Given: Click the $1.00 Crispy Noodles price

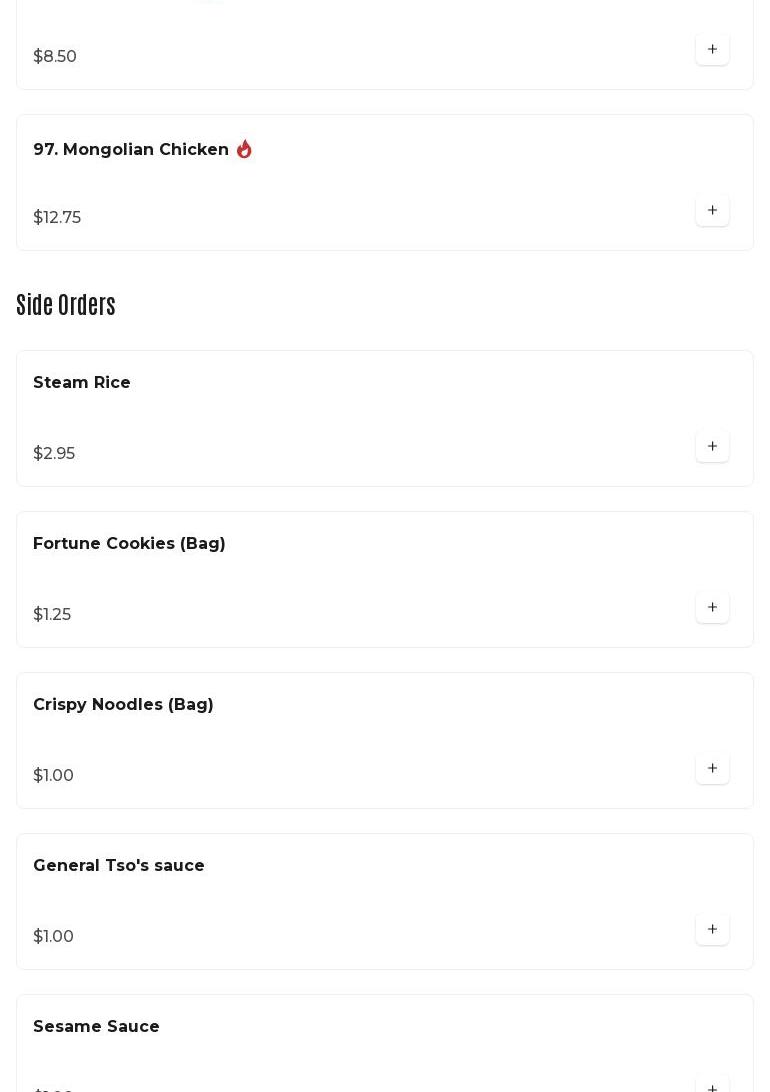Looking at the screenshot, I should point(53,775).
